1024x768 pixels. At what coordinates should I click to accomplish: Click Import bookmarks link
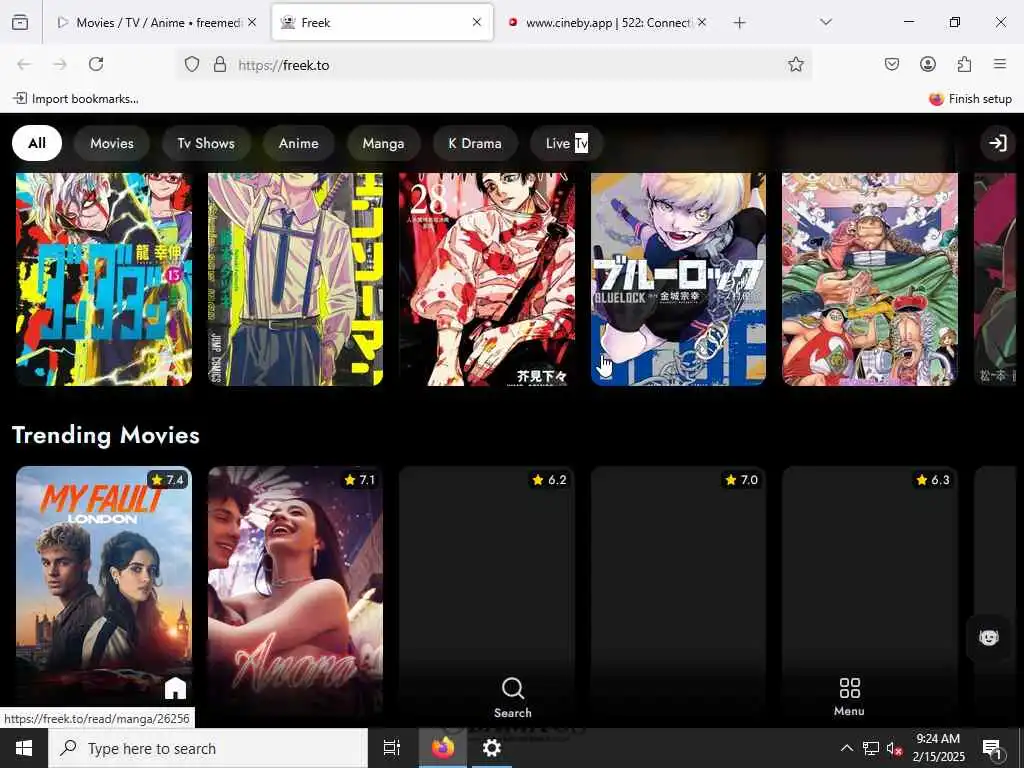pos(76,99)
